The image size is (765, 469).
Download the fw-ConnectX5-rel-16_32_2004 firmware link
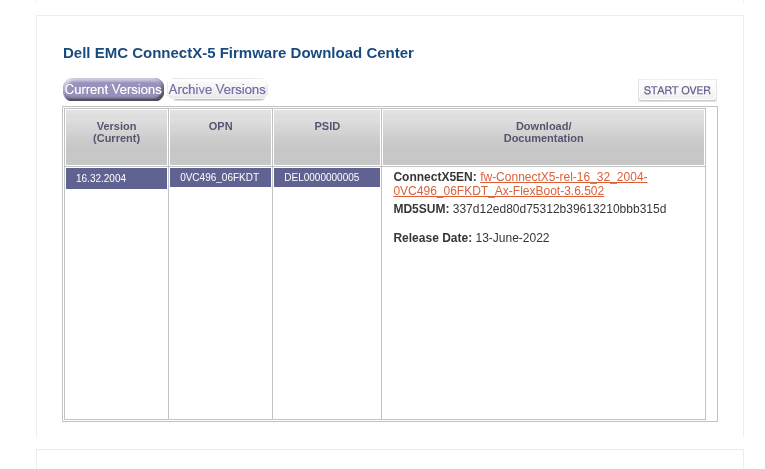click(563, 177)
